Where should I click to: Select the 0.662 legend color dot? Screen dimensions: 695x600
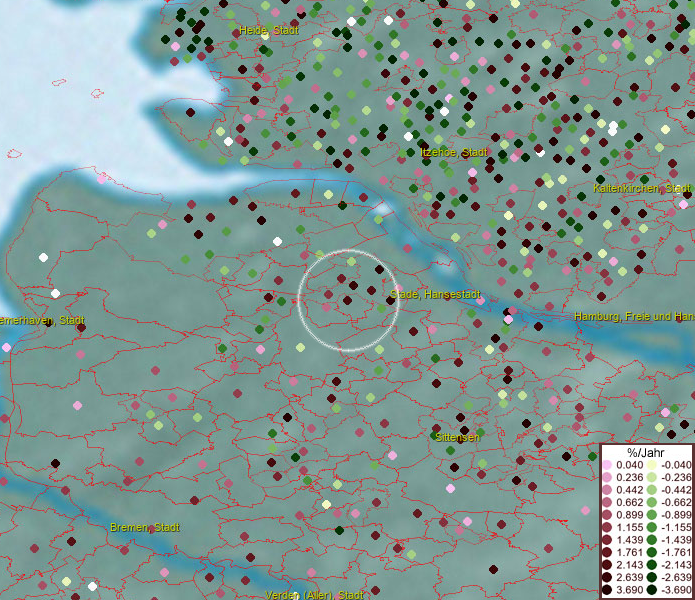click(607, 503)
